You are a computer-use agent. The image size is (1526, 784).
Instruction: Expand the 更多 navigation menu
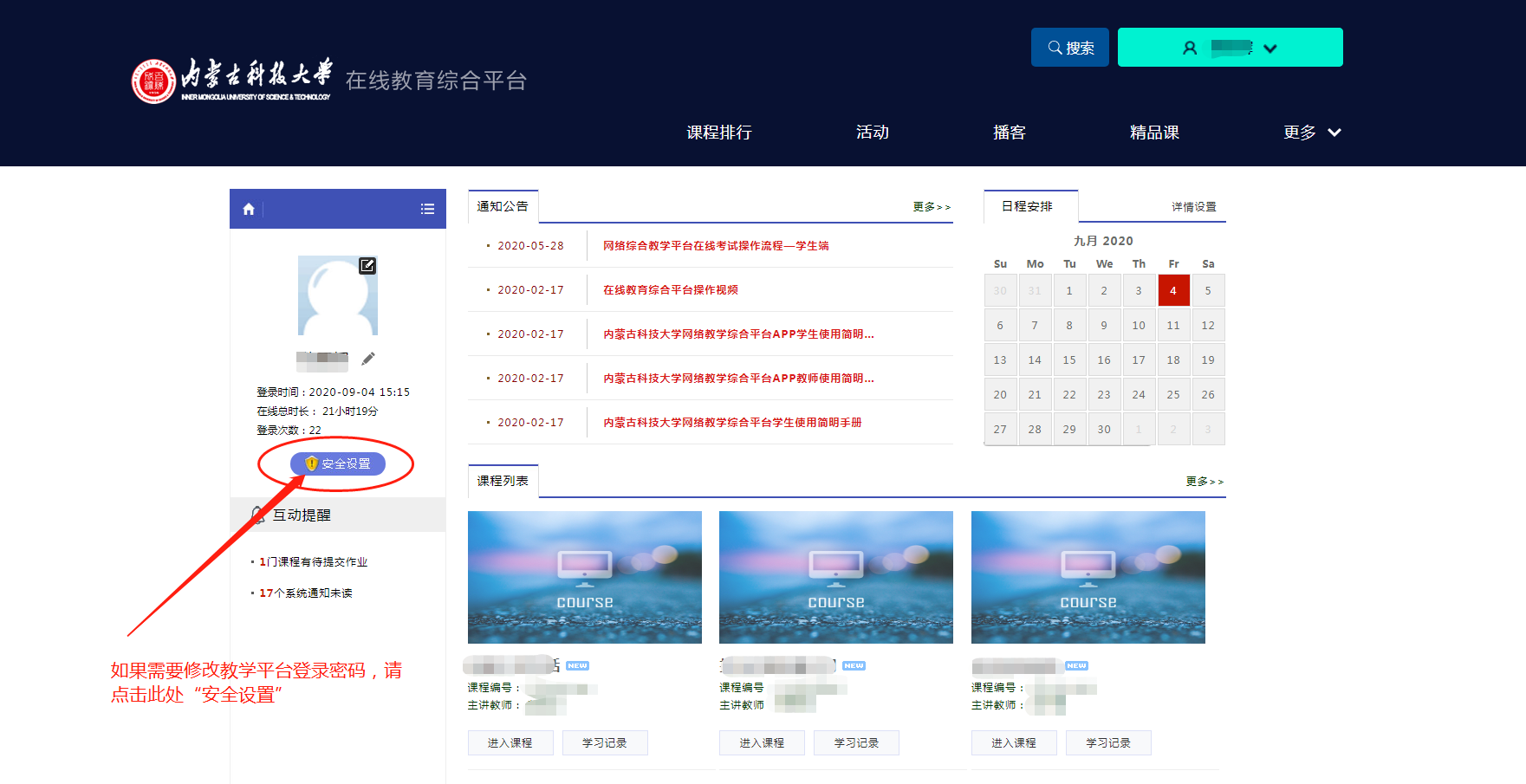(x=1311, y=133)
